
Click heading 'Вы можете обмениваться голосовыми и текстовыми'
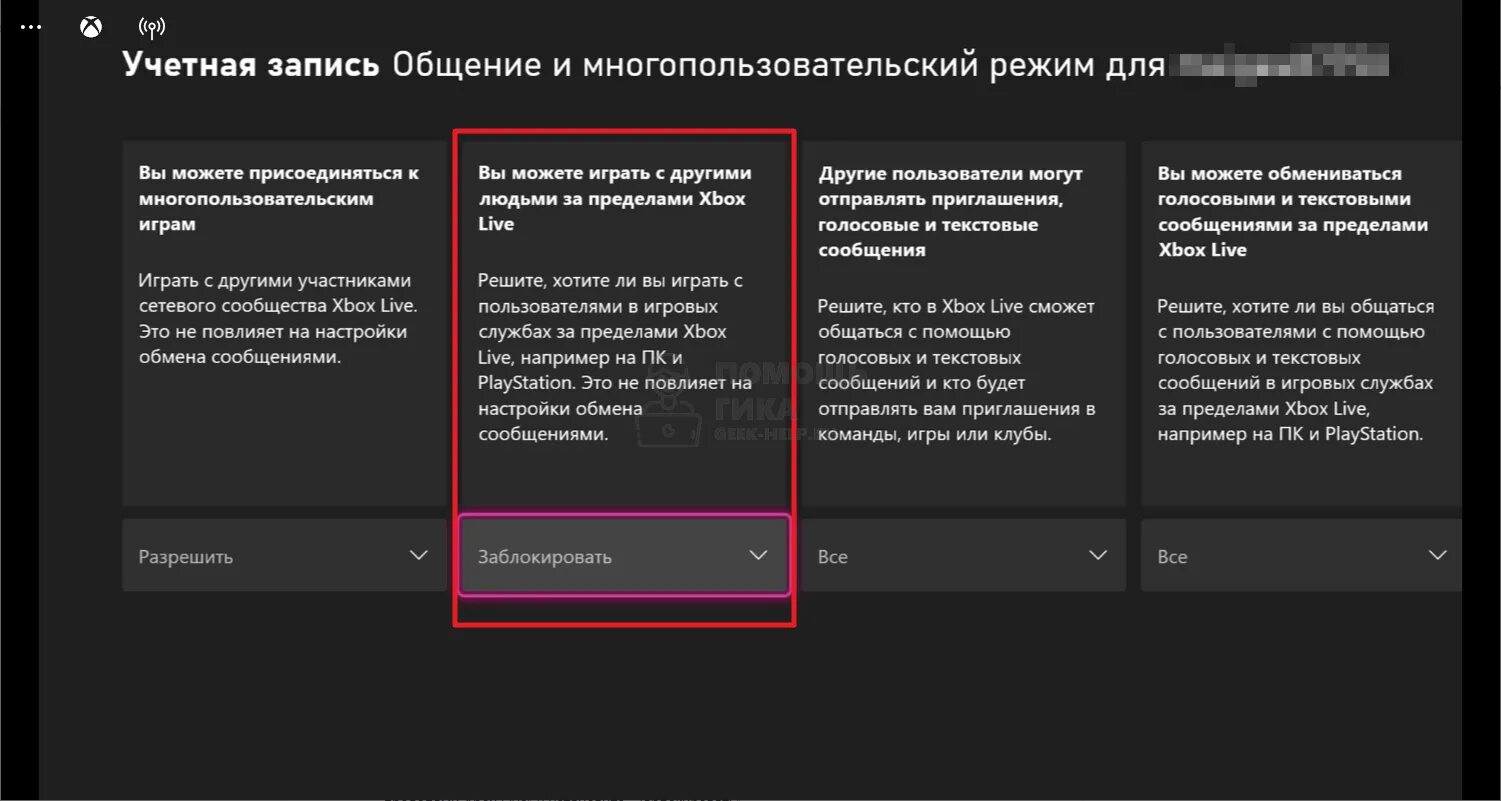[1294, 212]
